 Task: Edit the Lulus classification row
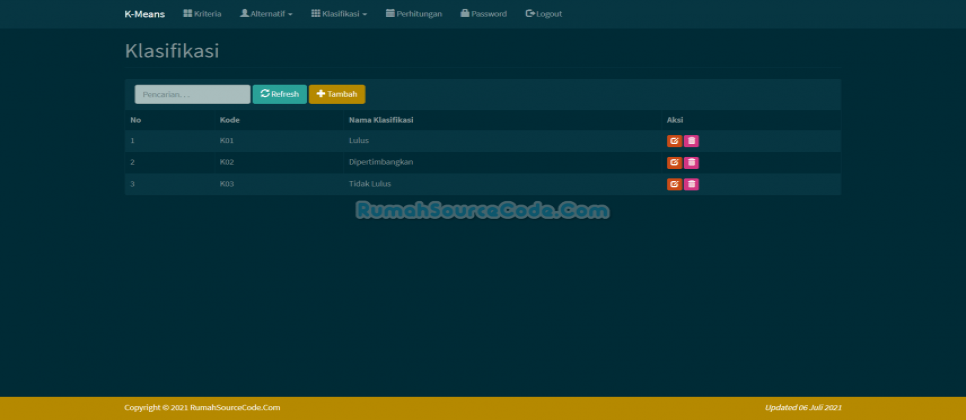[x=675, y=141]
